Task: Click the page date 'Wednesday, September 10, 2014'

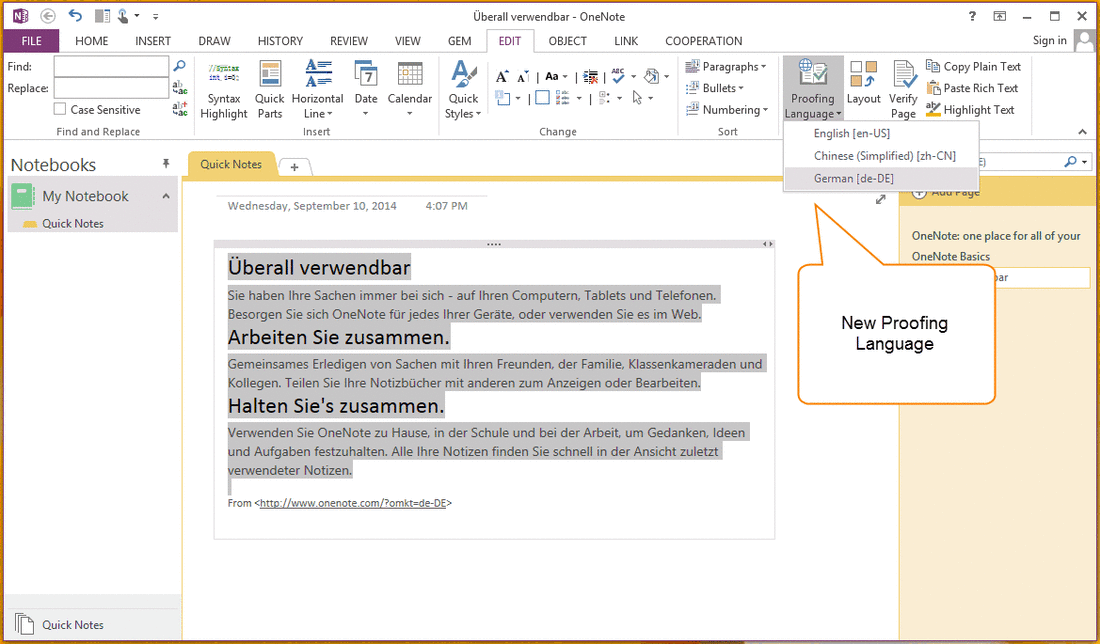Action: pos(312,206)
